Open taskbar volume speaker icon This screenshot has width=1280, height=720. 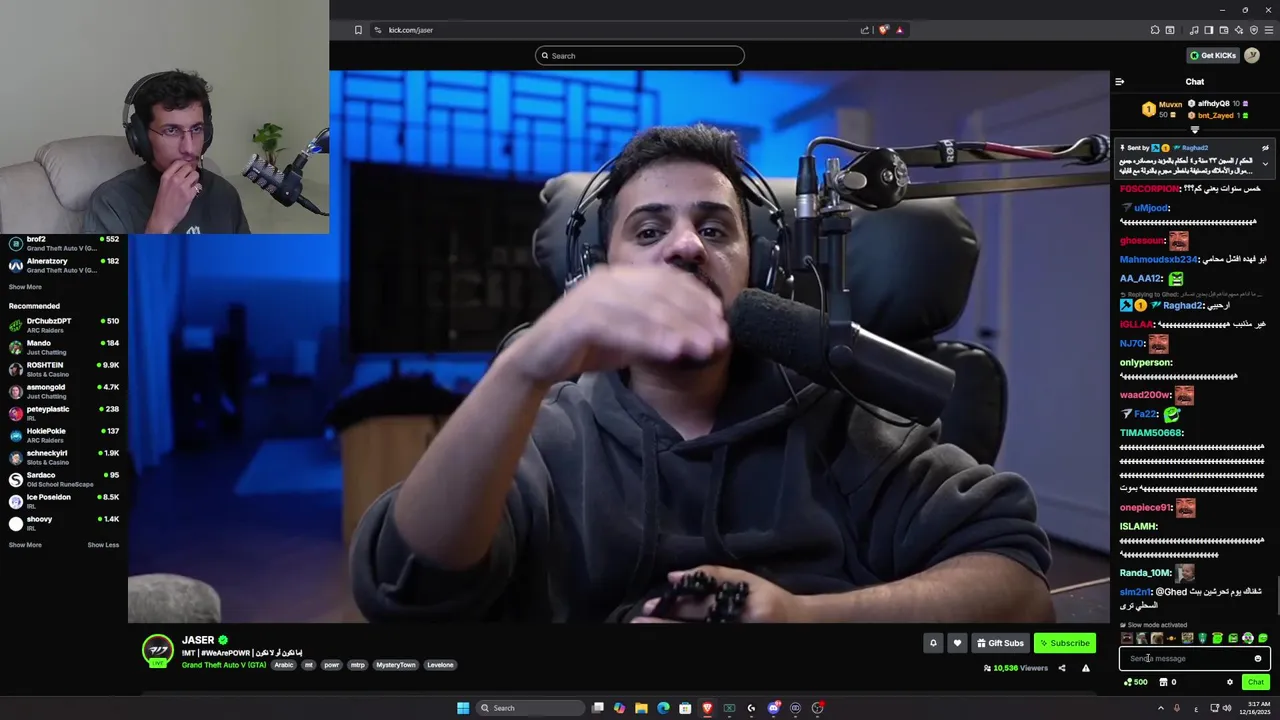point(1228,708)
